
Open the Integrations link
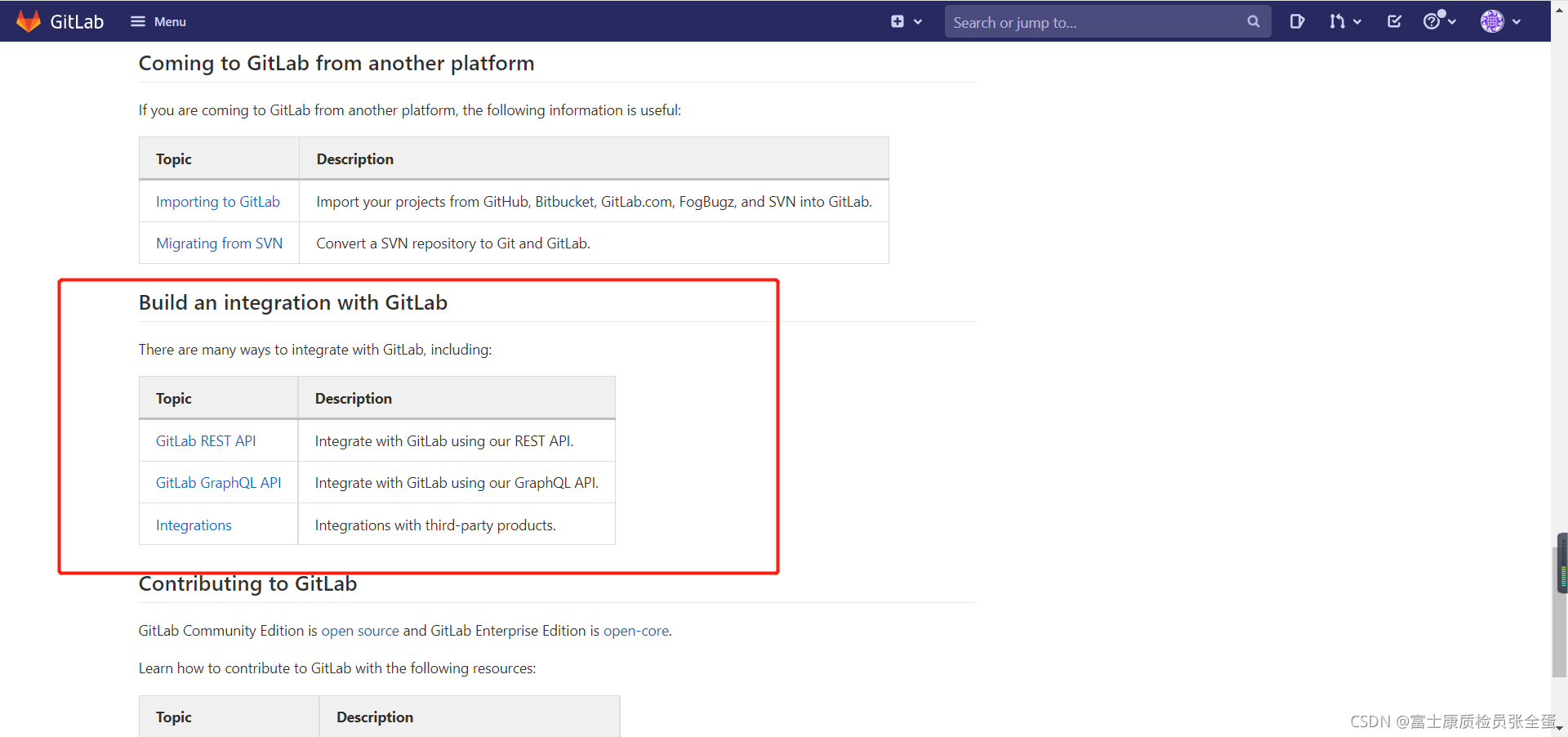coord(194,525)
